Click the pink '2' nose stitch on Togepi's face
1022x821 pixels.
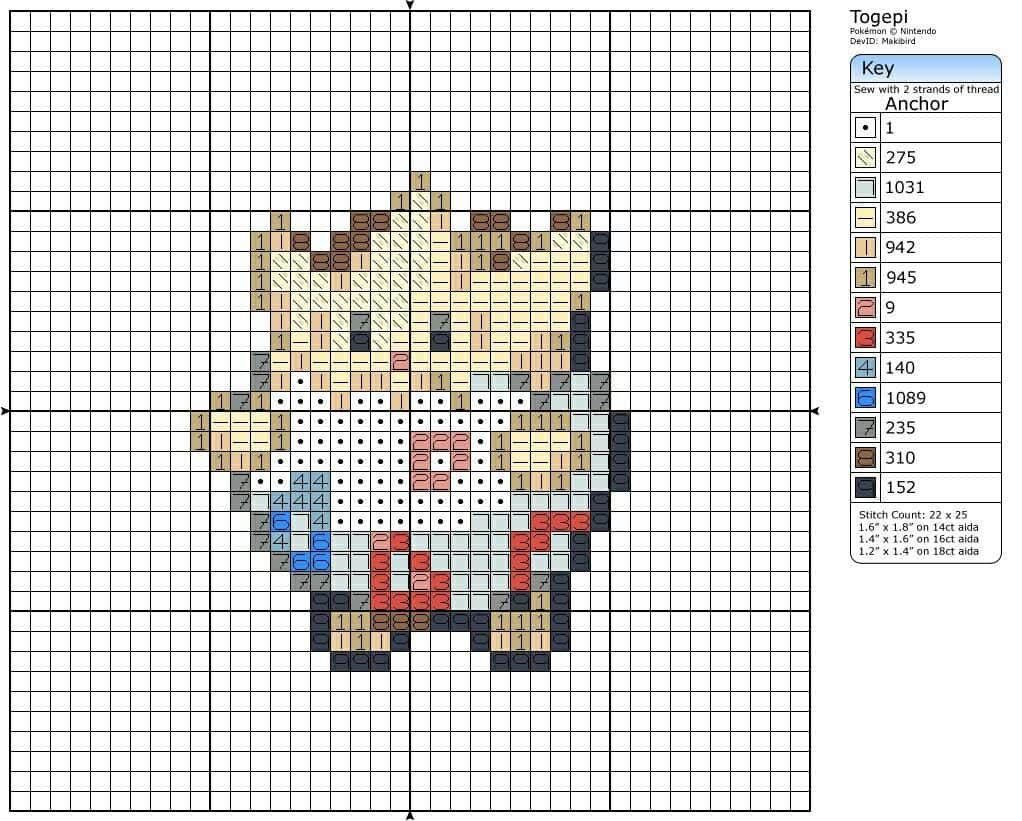(400, 361)
